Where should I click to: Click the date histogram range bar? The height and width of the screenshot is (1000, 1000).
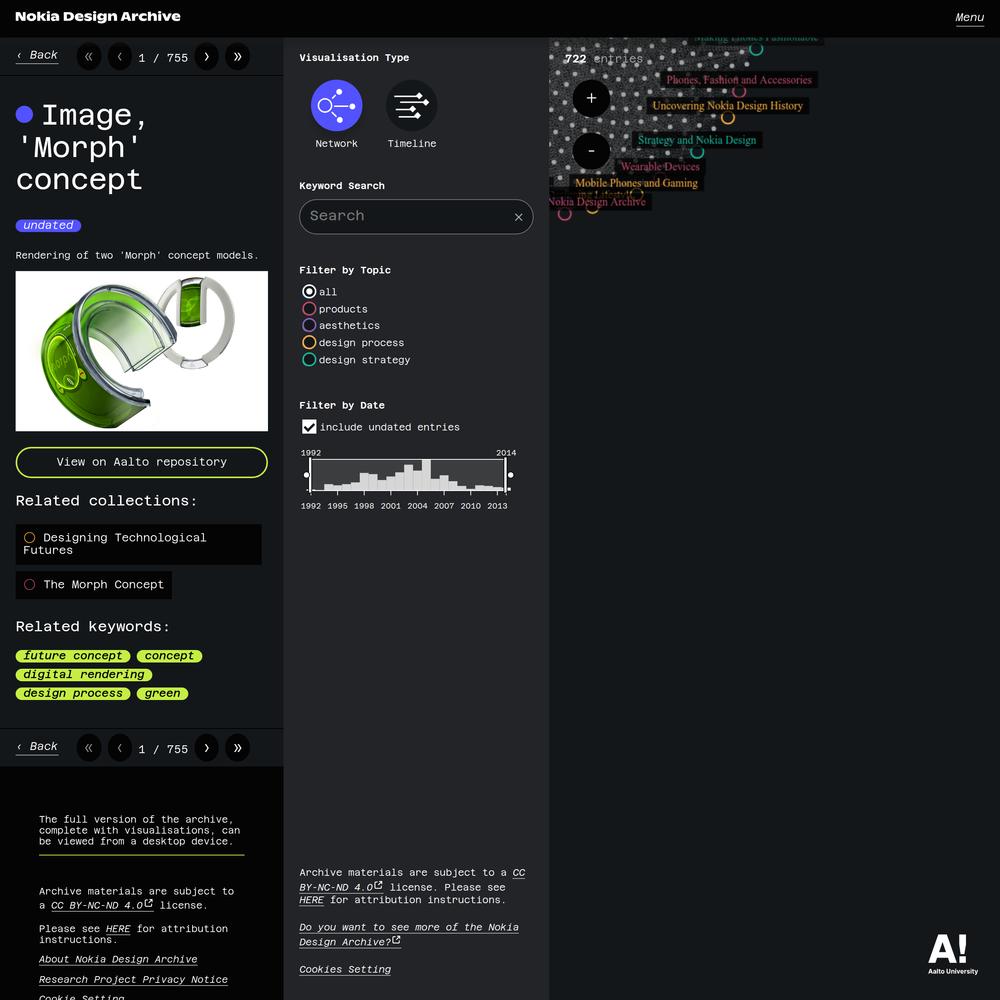(408, 475)
